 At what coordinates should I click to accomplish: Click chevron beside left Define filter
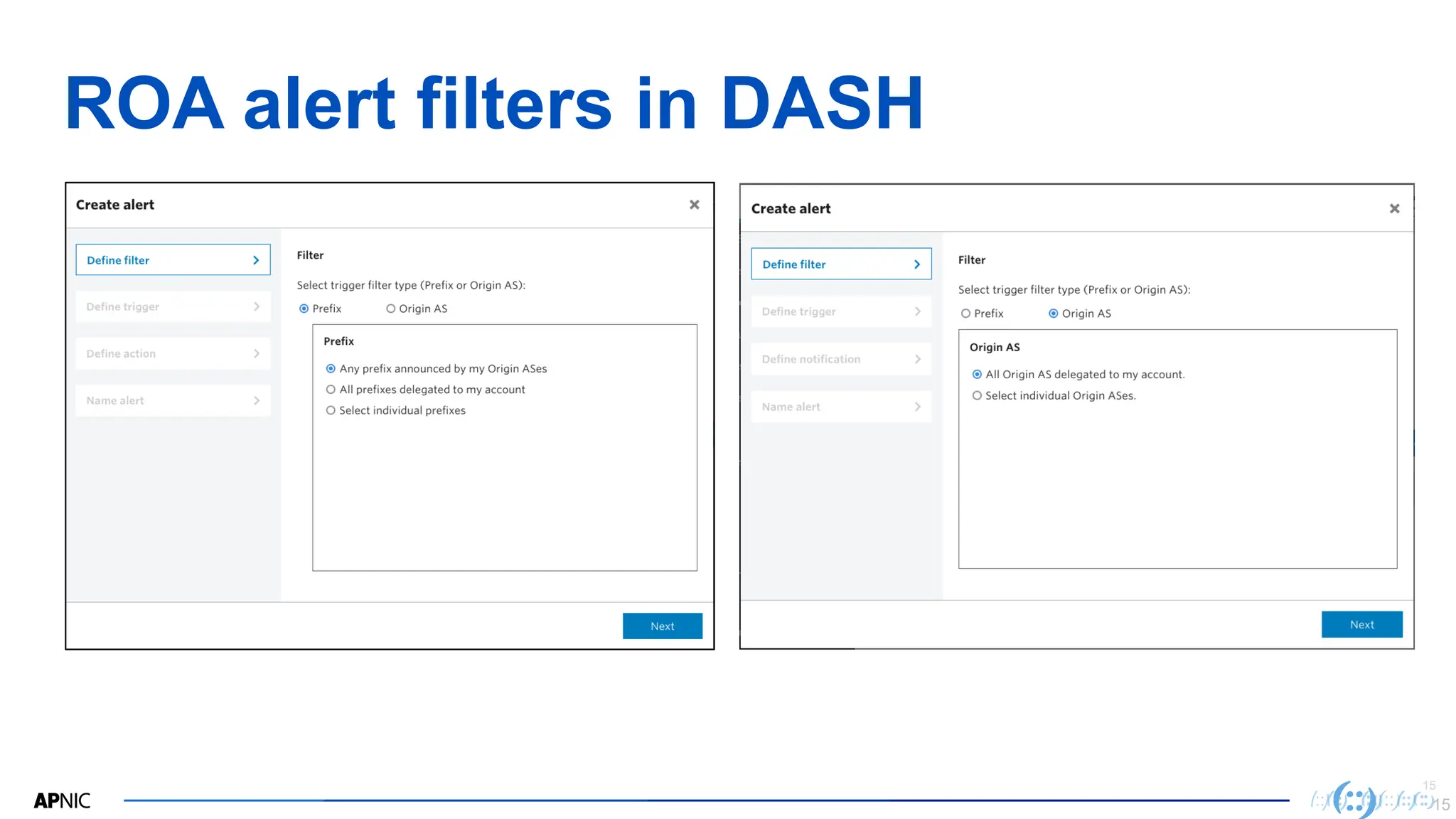coord(256,260)
